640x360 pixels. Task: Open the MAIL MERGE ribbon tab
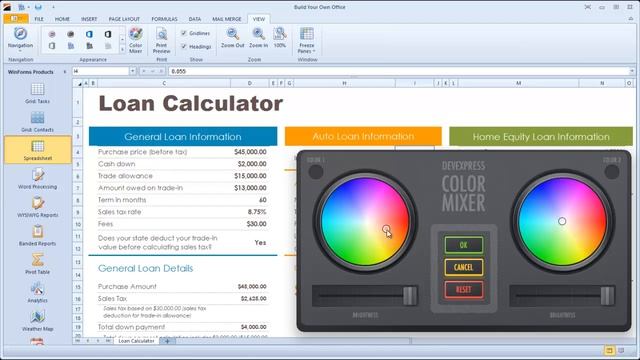[x=227, y=19]
